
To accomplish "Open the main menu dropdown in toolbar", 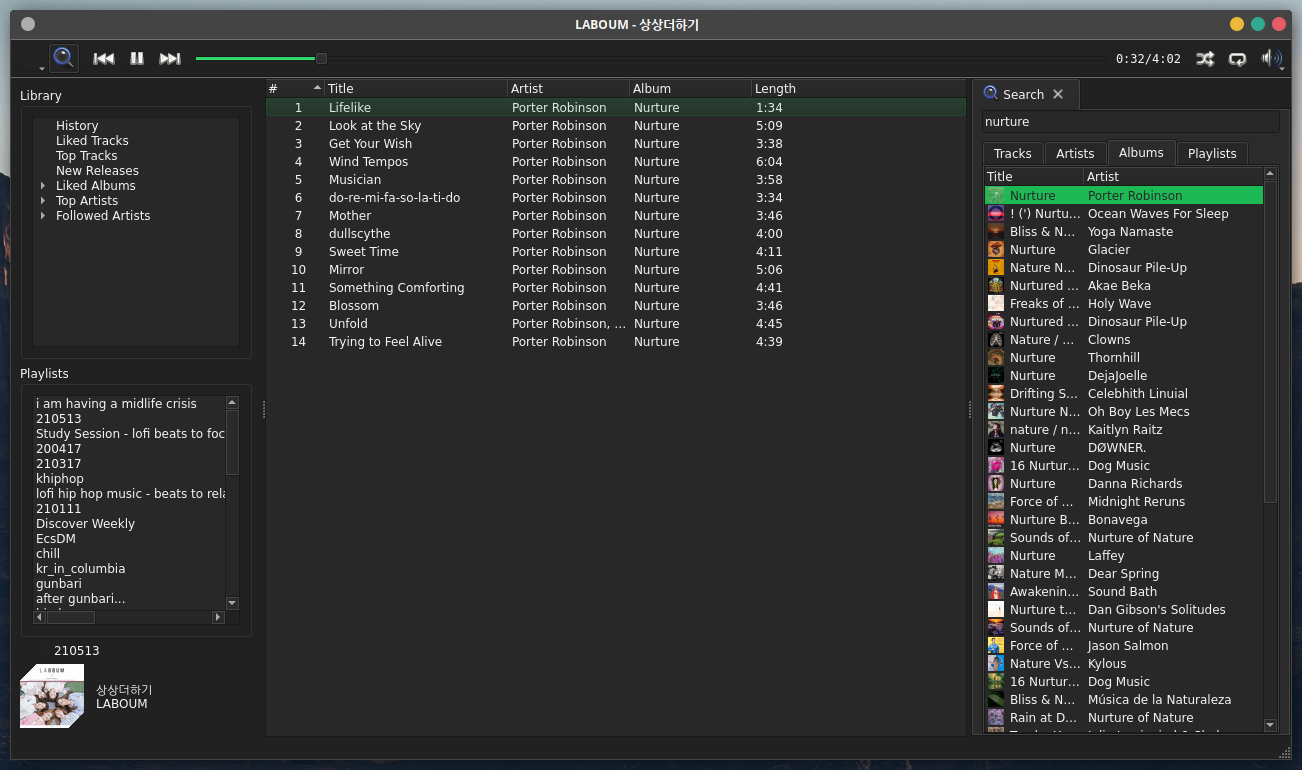I will point(32,59).
